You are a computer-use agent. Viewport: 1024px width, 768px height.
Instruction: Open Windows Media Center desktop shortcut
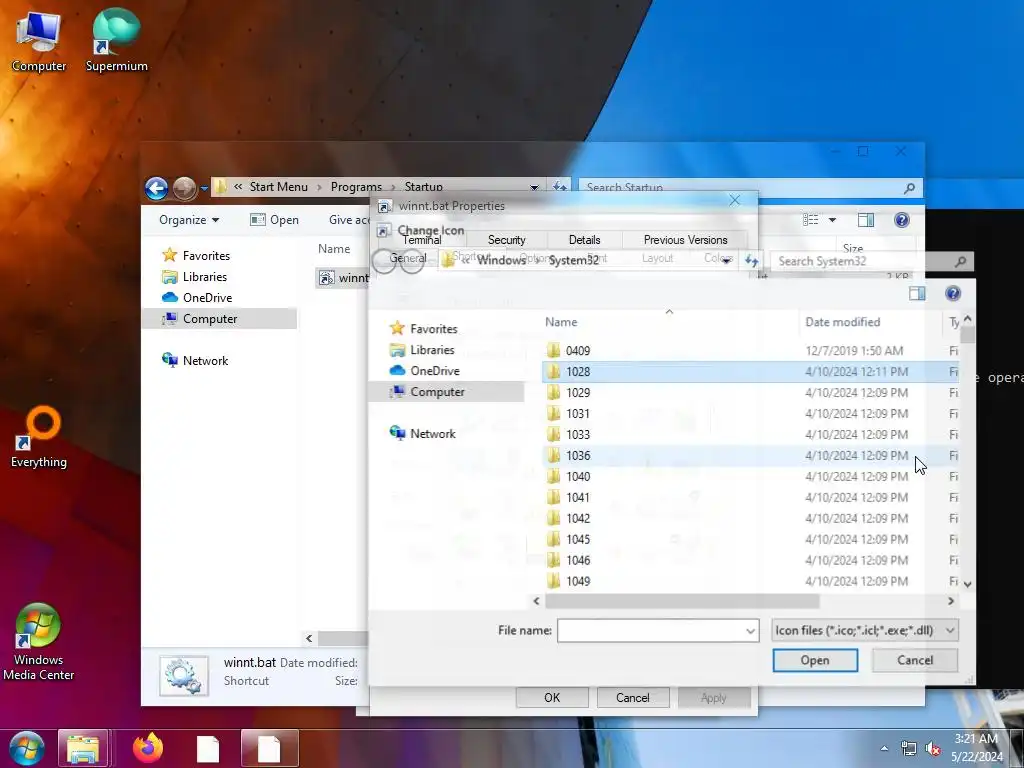click(x=39, y=642)
